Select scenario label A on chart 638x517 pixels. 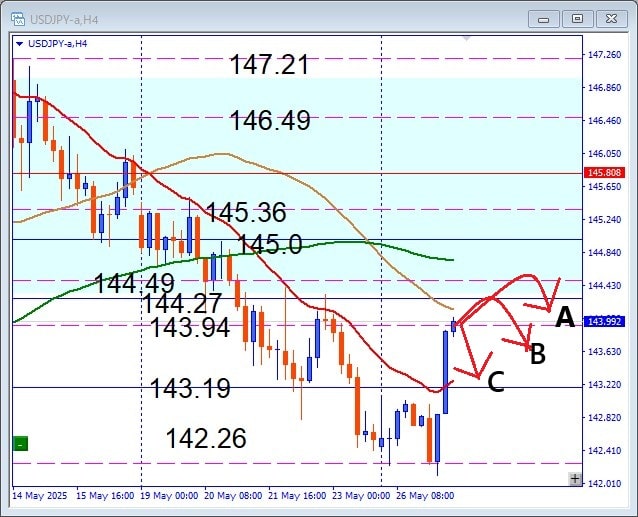(x=565, y=317)
